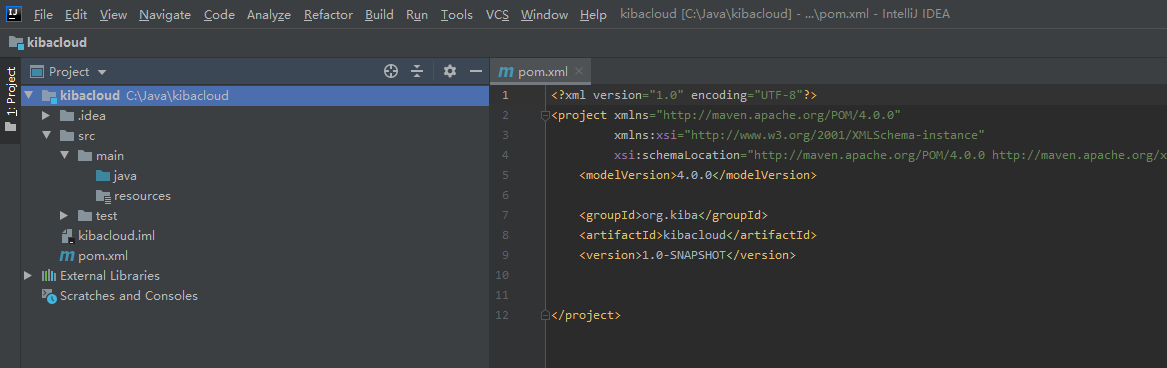The height and width of the screenshot is (368, 1167).
Task: Expand the .idea folder arrow
Action: (x=46, y=115)
